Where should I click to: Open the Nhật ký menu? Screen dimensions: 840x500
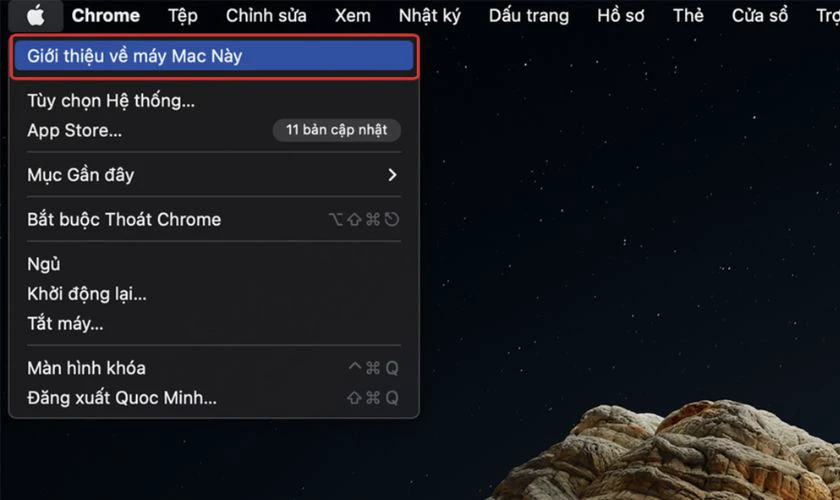[x=430, y=16]
